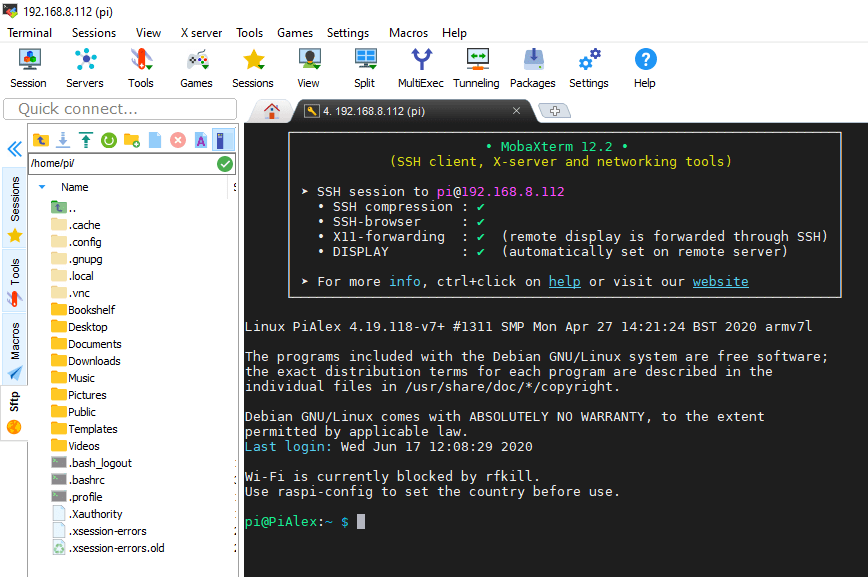
Task: Confirm the /home/pi/ path with green check
Action: pyautogui.click(x=225, y=164)
